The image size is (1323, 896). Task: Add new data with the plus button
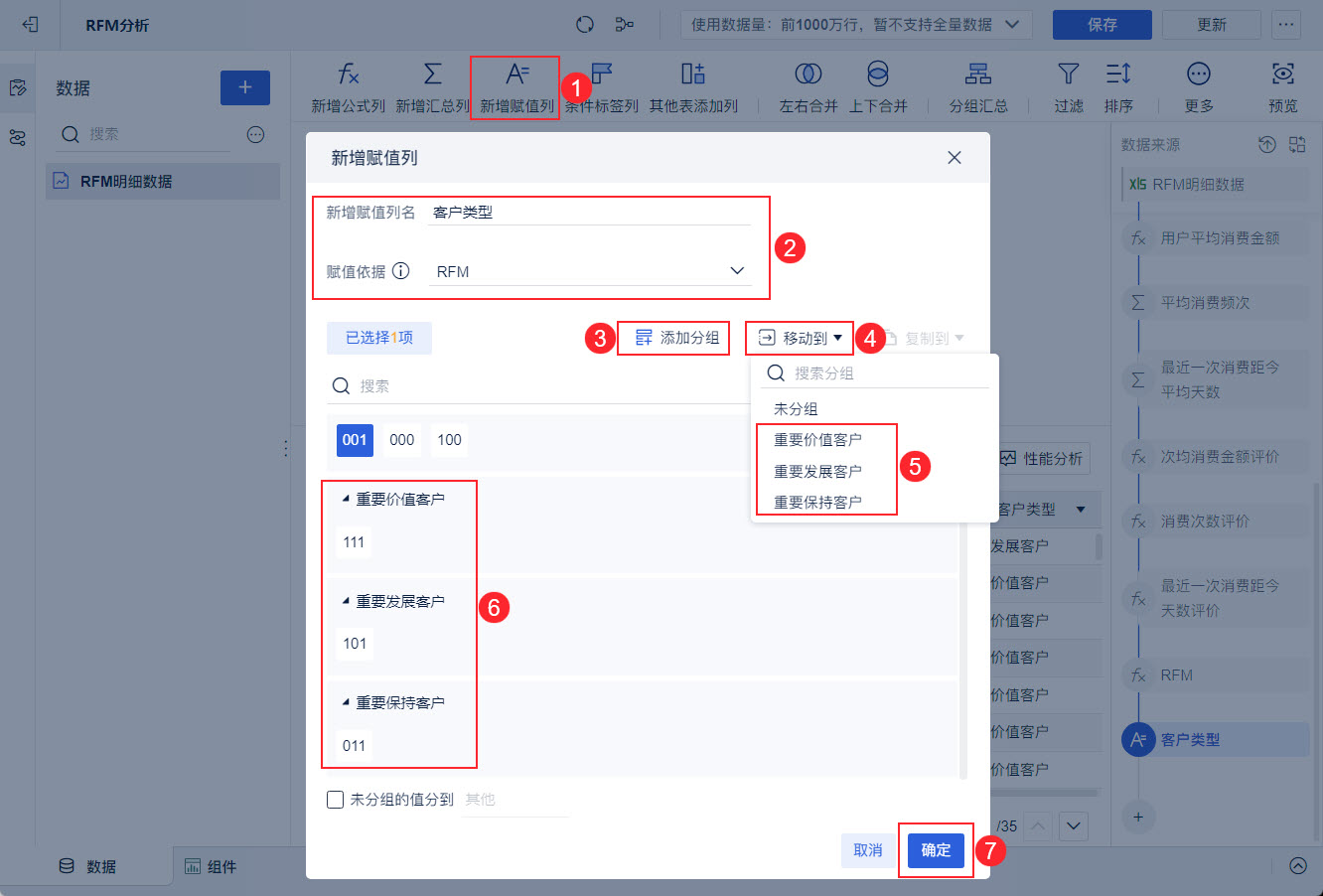245,87
